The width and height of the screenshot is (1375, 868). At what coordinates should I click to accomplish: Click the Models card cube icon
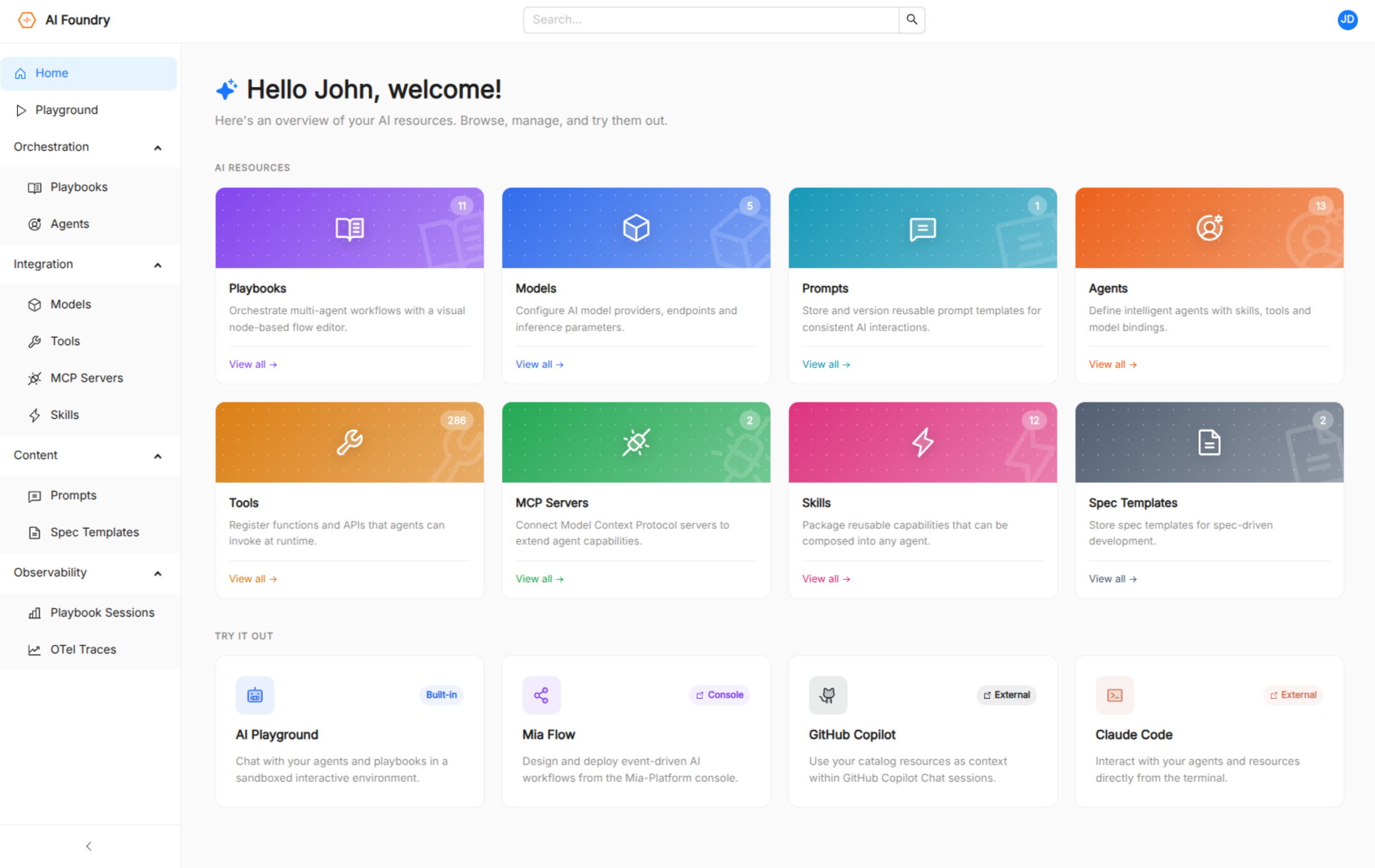pos(636,228)
